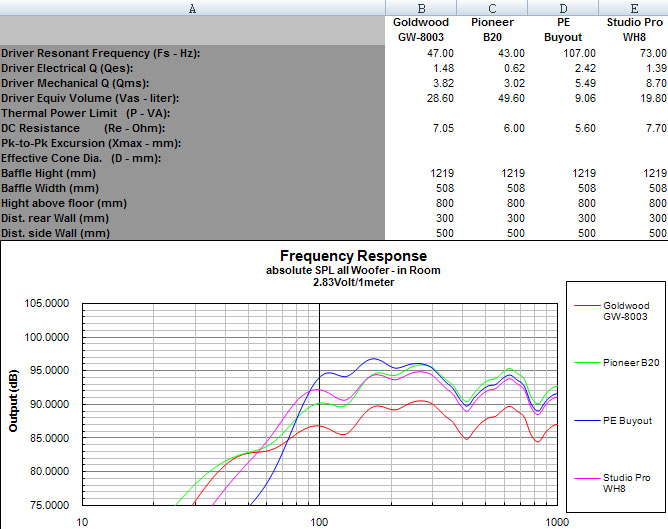The height and width of the screenshot is (529, 668).
Task: Select the Hight above floor label cell
Action: pos(192,203)
